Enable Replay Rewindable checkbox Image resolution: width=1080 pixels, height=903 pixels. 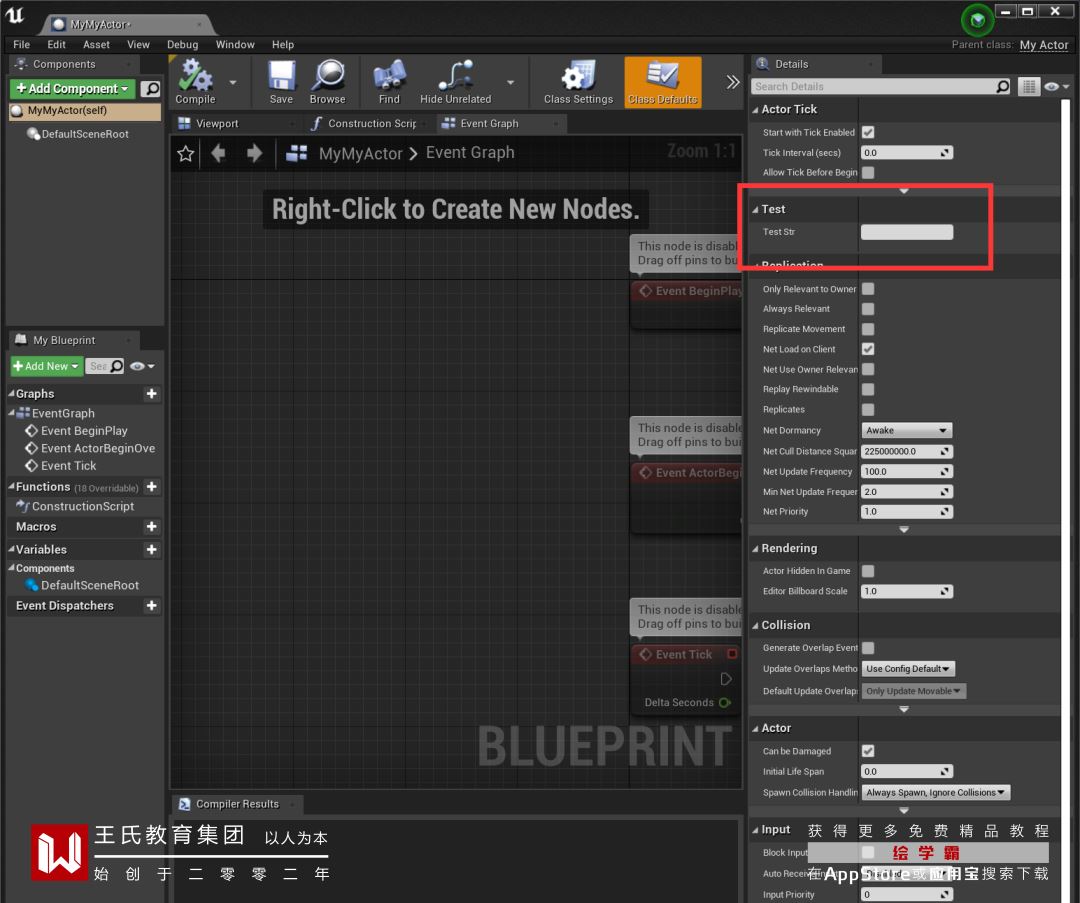tap(868, 389)
